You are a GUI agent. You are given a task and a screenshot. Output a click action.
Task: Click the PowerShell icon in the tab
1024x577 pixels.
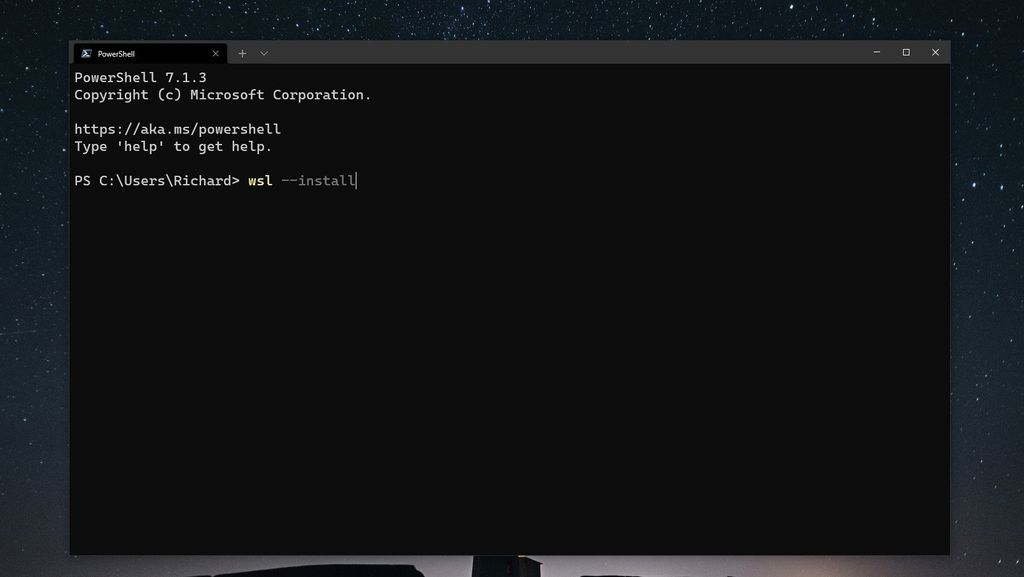[86, 54]
